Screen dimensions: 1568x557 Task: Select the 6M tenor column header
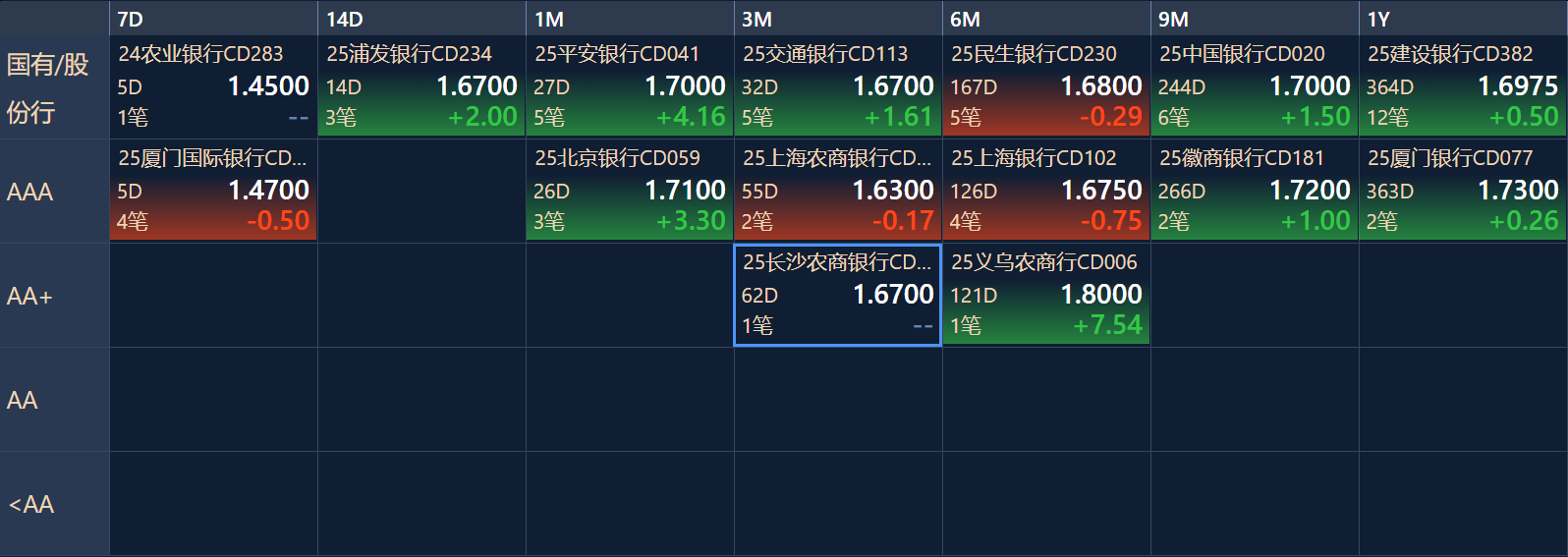pyautogui.click(x=1046, y=19)
